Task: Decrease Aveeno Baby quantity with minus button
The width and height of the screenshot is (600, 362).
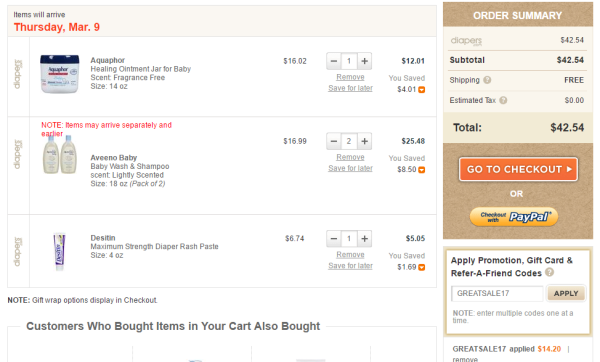Action: (334, 141)
